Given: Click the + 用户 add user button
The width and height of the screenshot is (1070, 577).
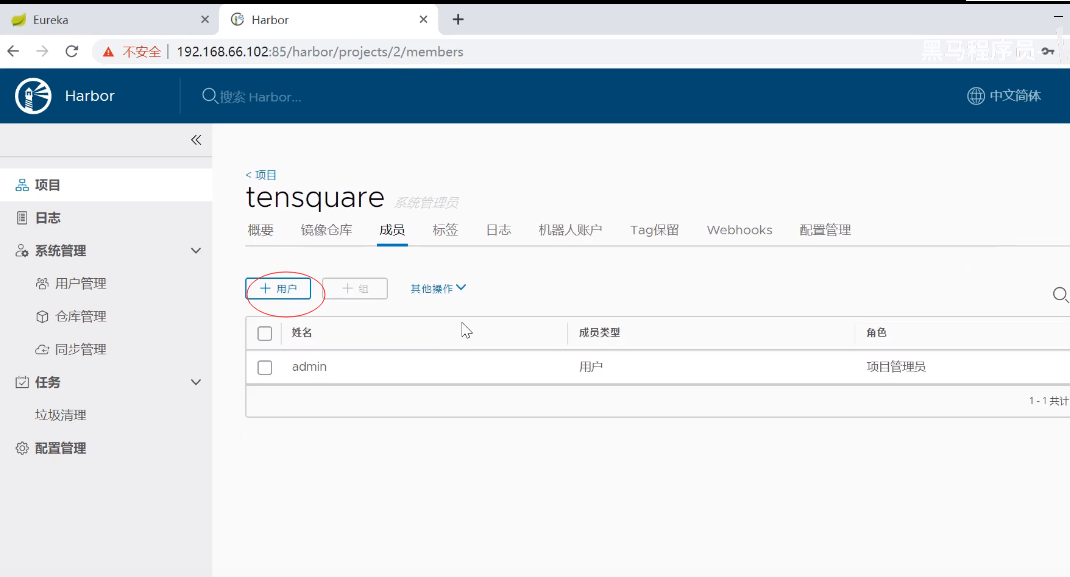Looking at the screenshot, I should pyautogui.click(x=278, y=288).
